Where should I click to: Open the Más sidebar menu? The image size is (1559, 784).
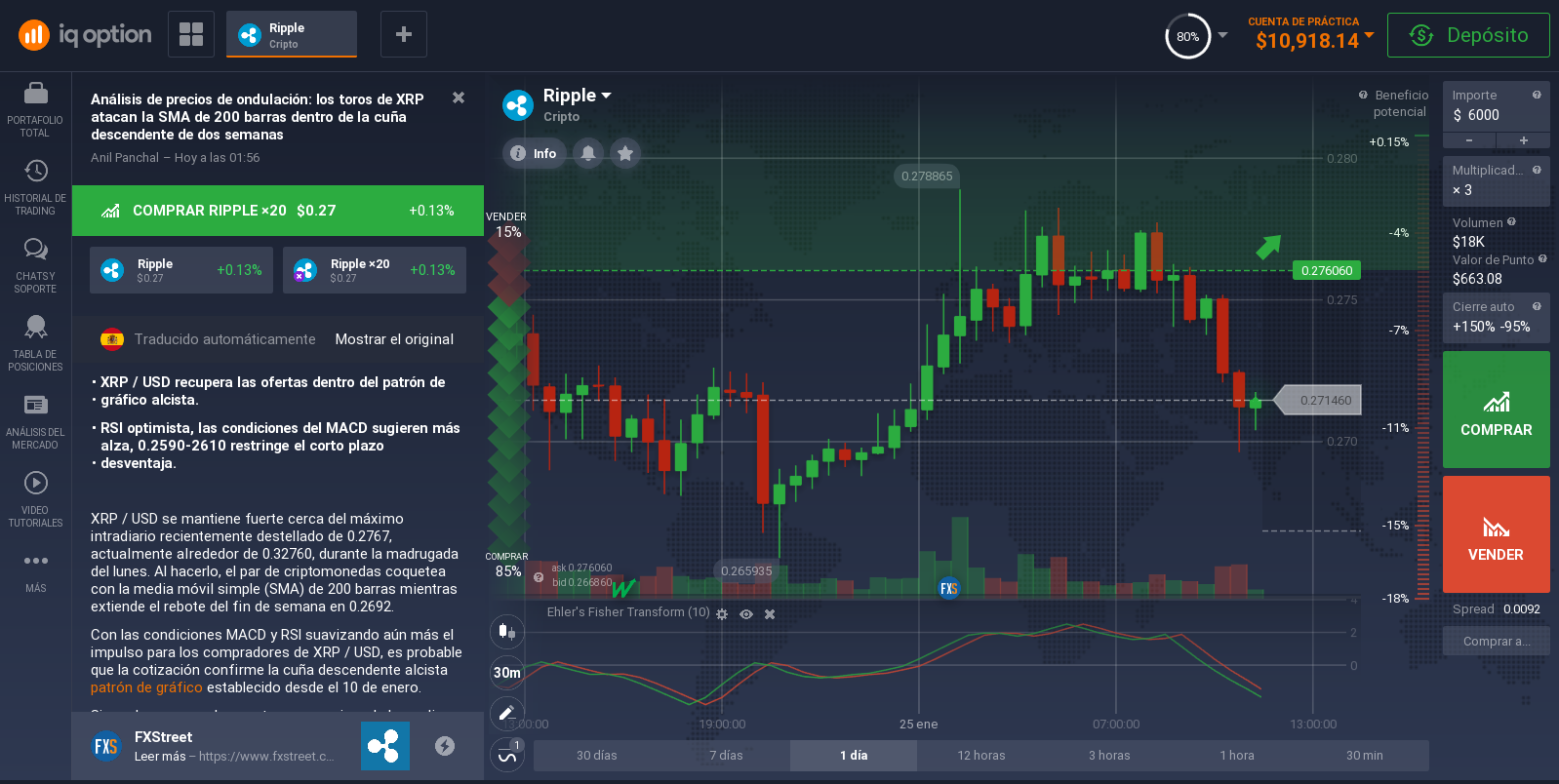click(35, 572)
